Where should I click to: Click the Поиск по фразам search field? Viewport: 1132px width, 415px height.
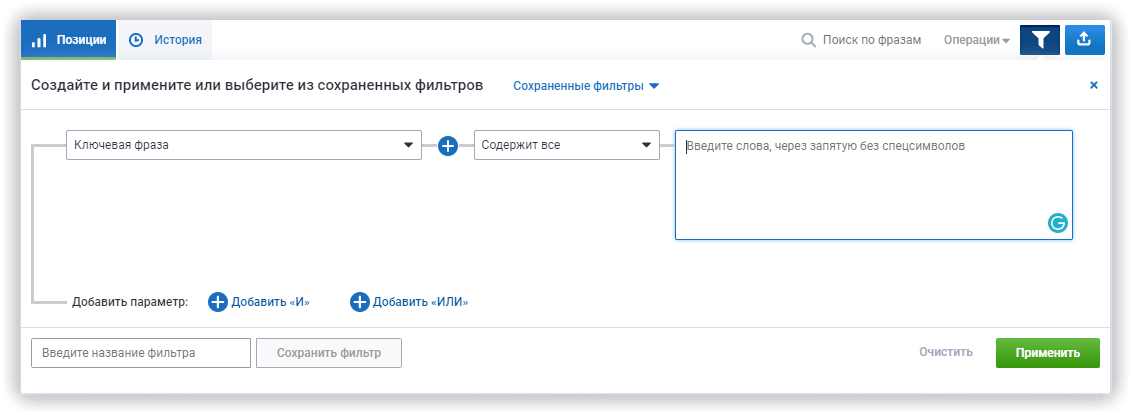(871, 40)
